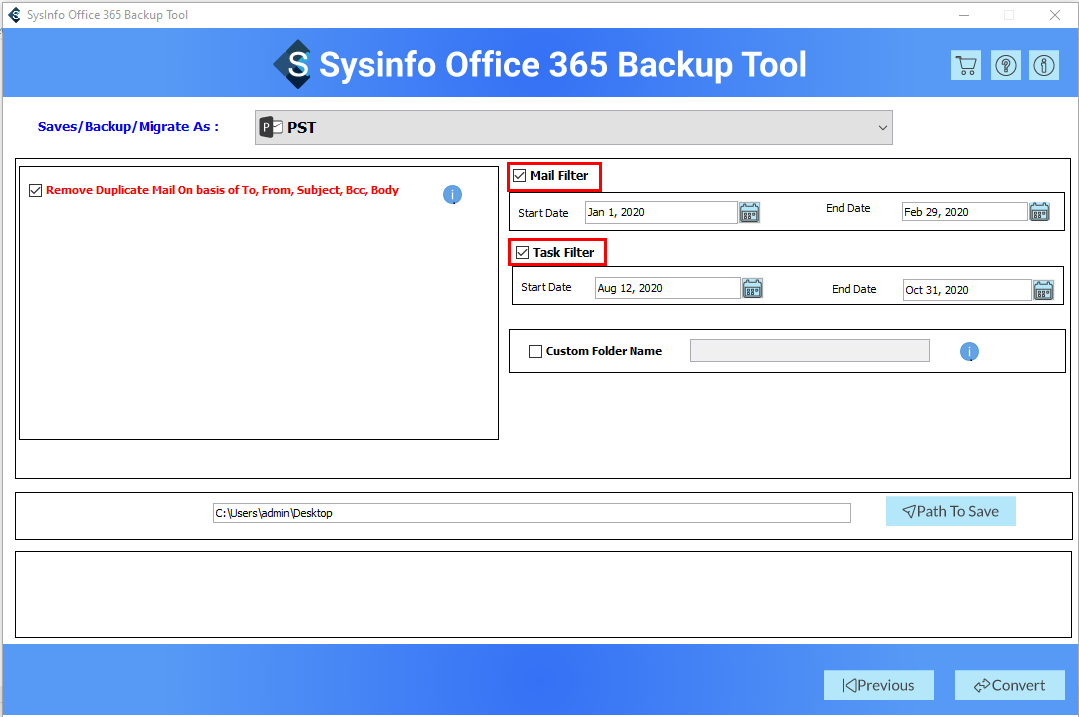
Task: Open calendar for Task Filter End Date
Action: pos(1043,290)
